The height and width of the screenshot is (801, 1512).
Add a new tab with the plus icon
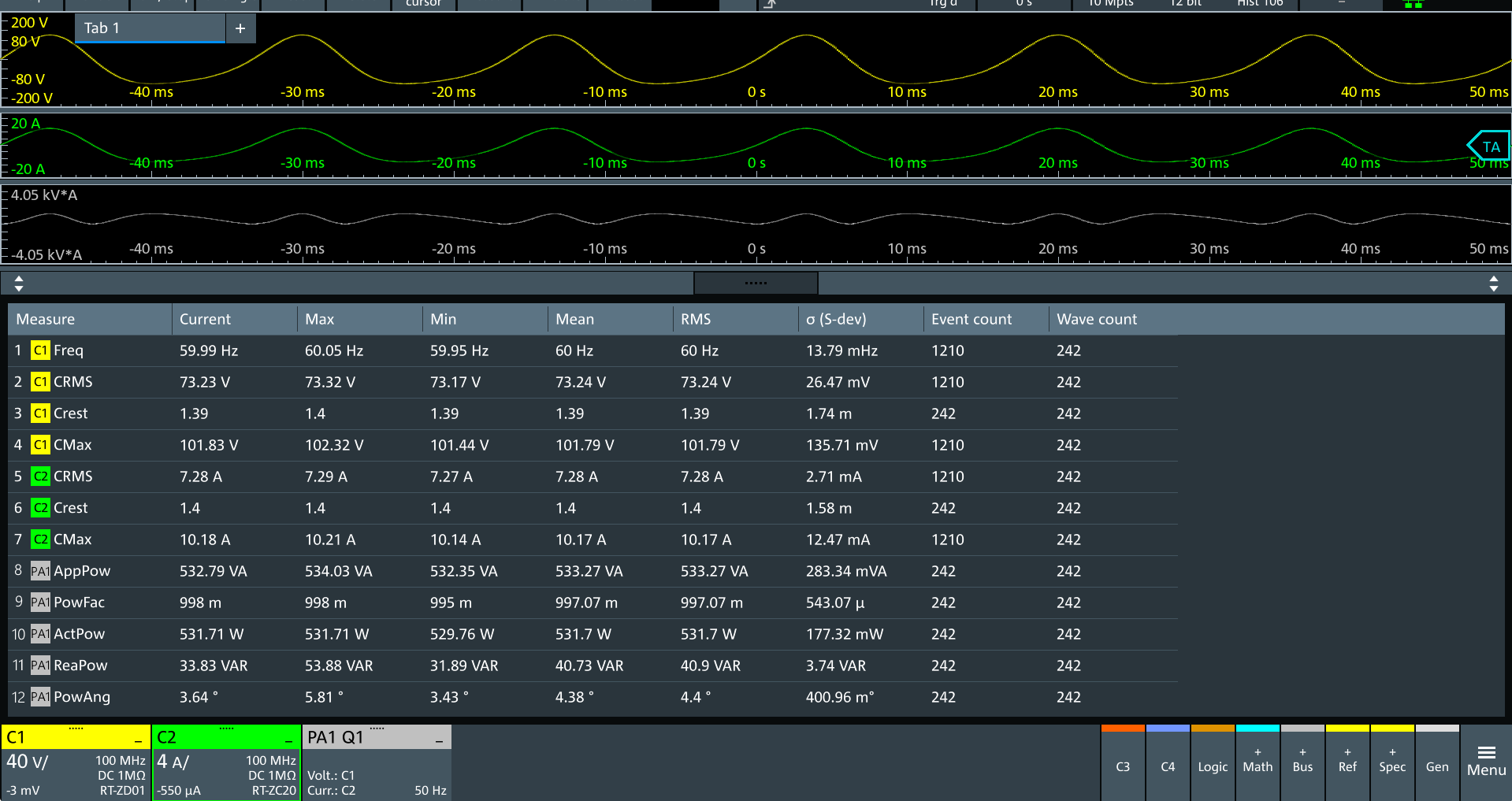click(x=240, y=28)
